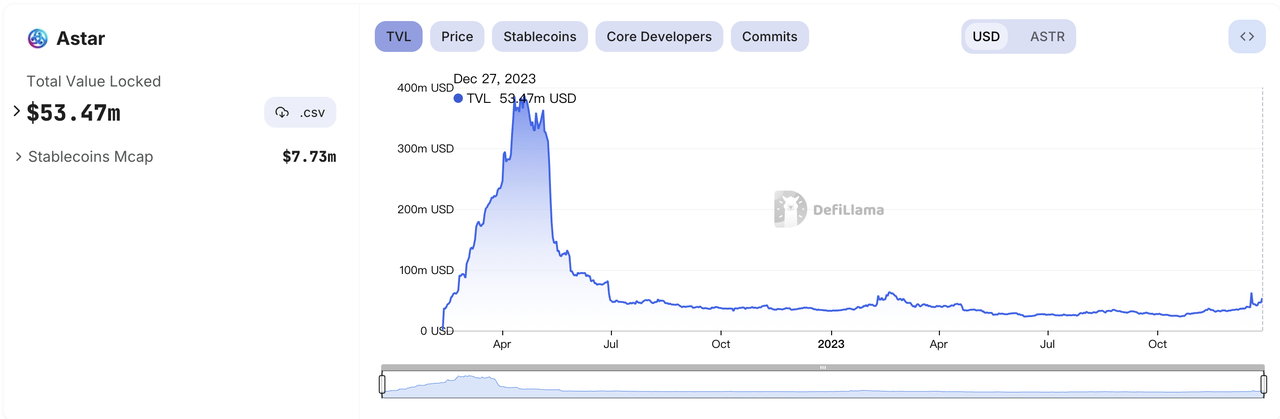
Task: Click the Dec 27, 2023 tooltip date
Action: click(x=496, y=79)
